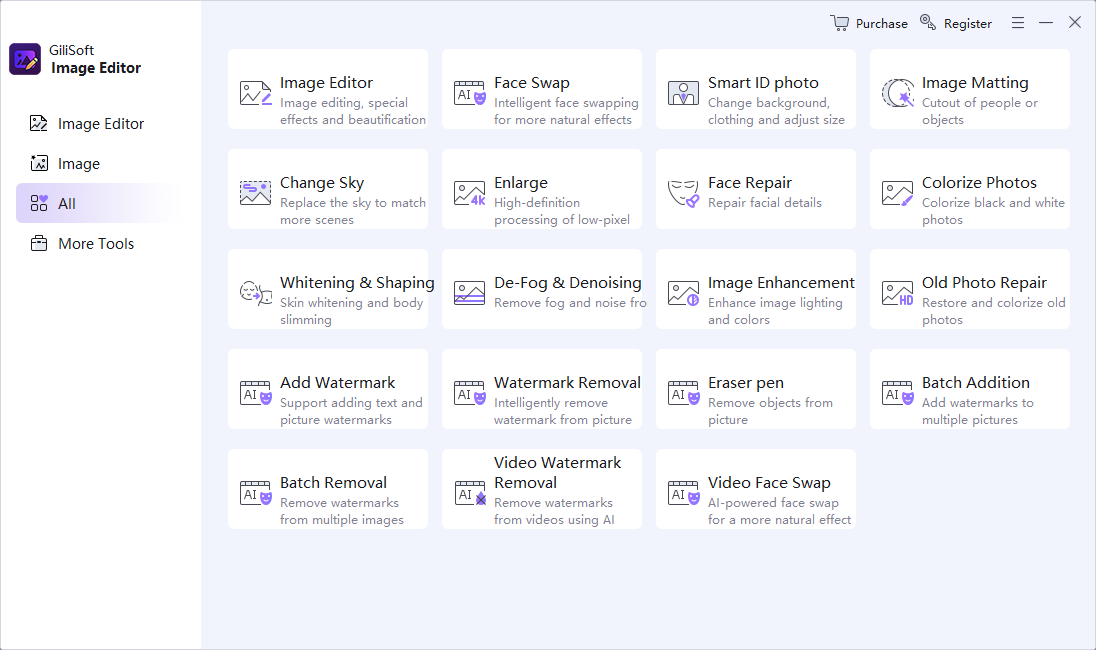Click the Image Enhancement icon
This screenshot has width=1096, height=650.
coord(684,293)
